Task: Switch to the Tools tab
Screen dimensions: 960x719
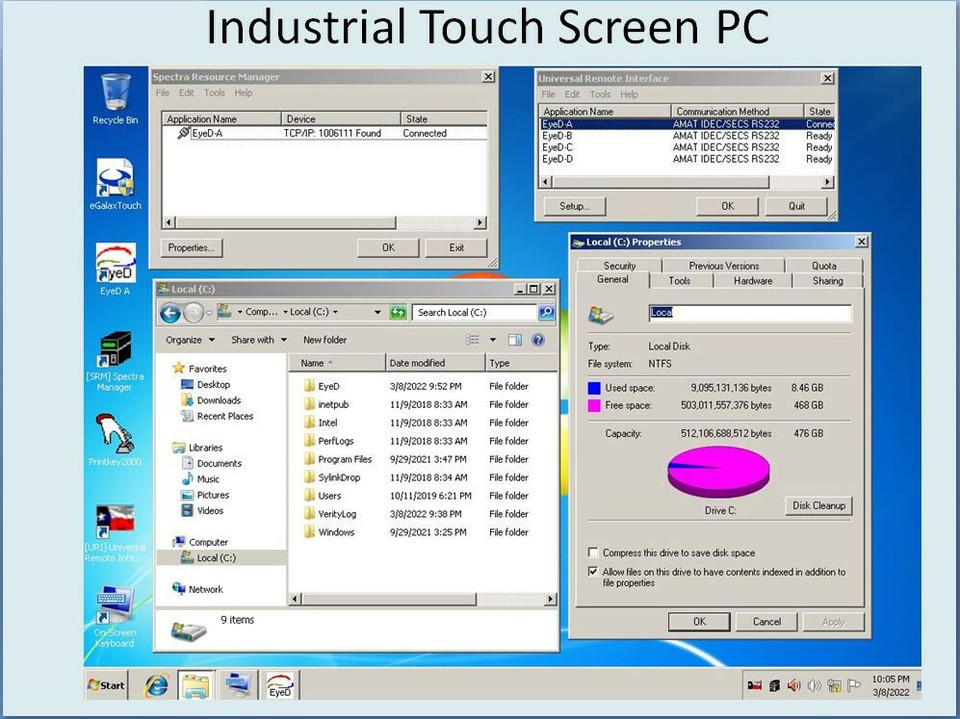Action: coord(679,281)
